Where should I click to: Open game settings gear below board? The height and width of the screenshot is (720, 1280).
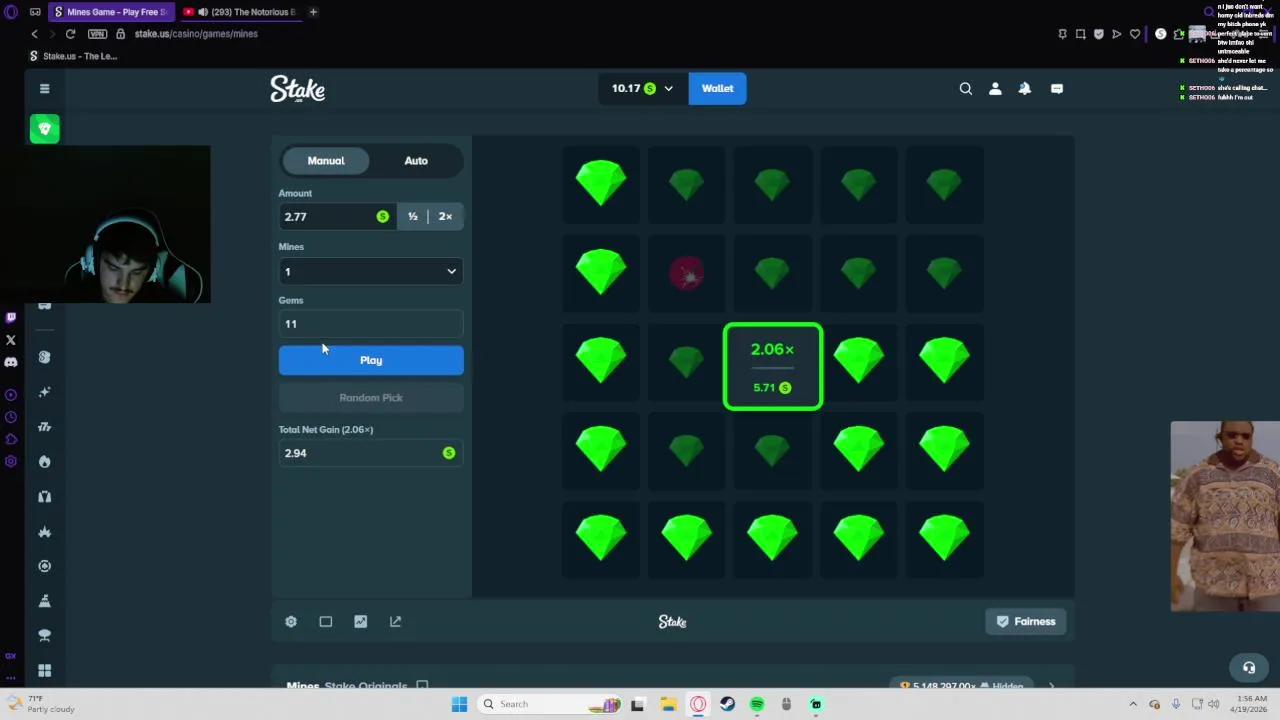click(x=291, y=621)
